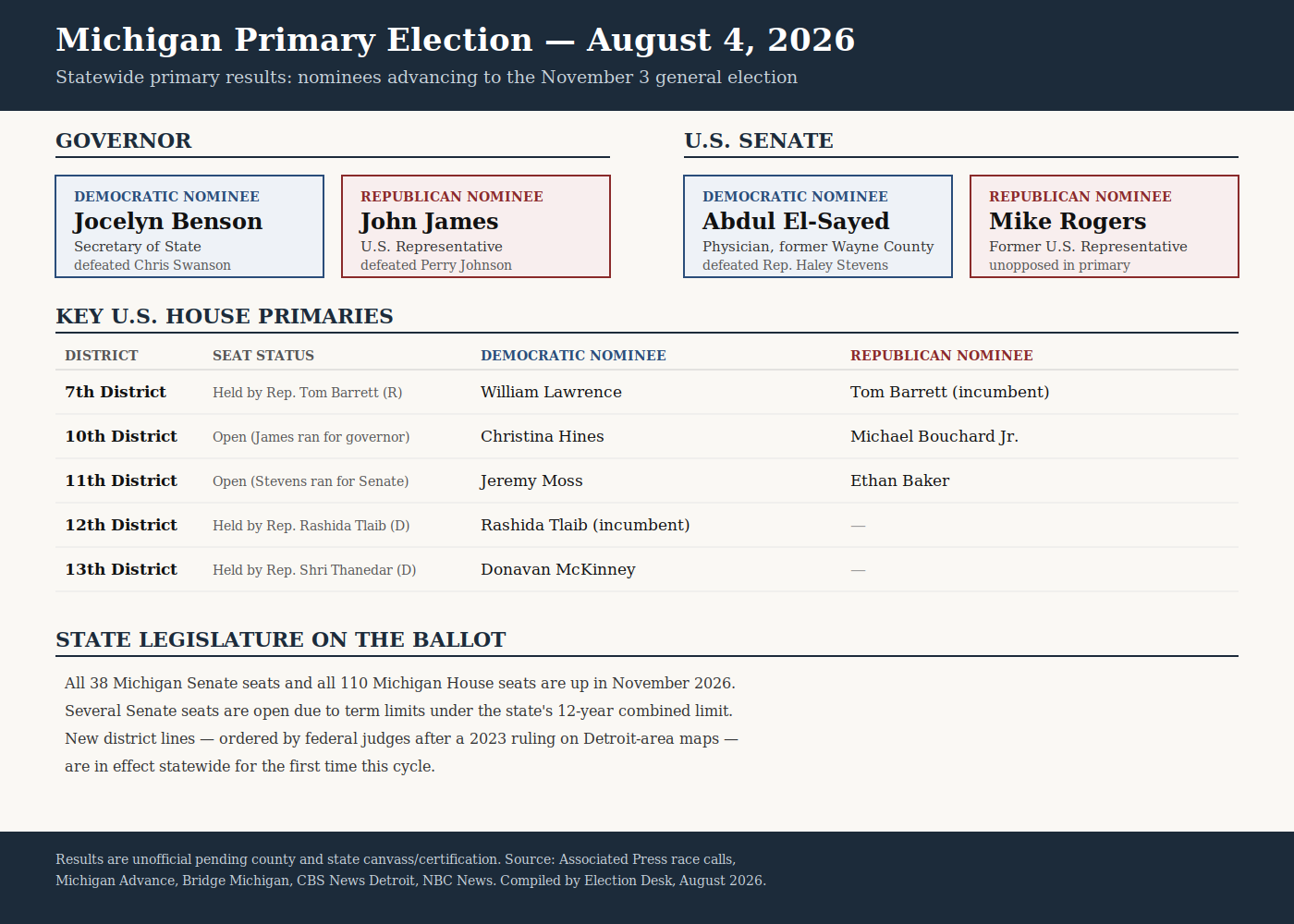
Task: Select the John James Republican nominee card
Action: pos(476,226)
